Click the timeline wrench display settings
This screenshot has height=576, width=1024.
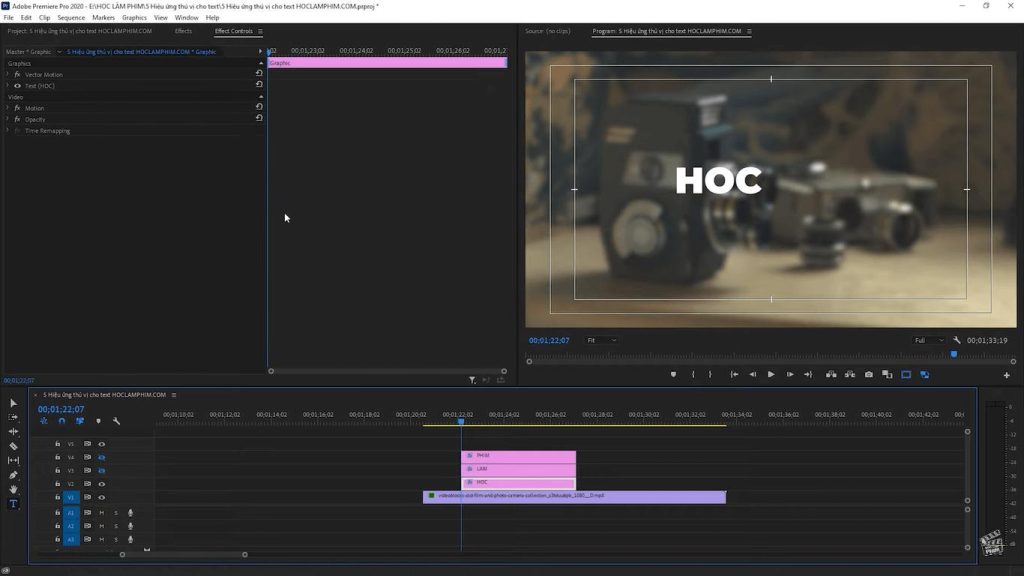coord(116,422)
